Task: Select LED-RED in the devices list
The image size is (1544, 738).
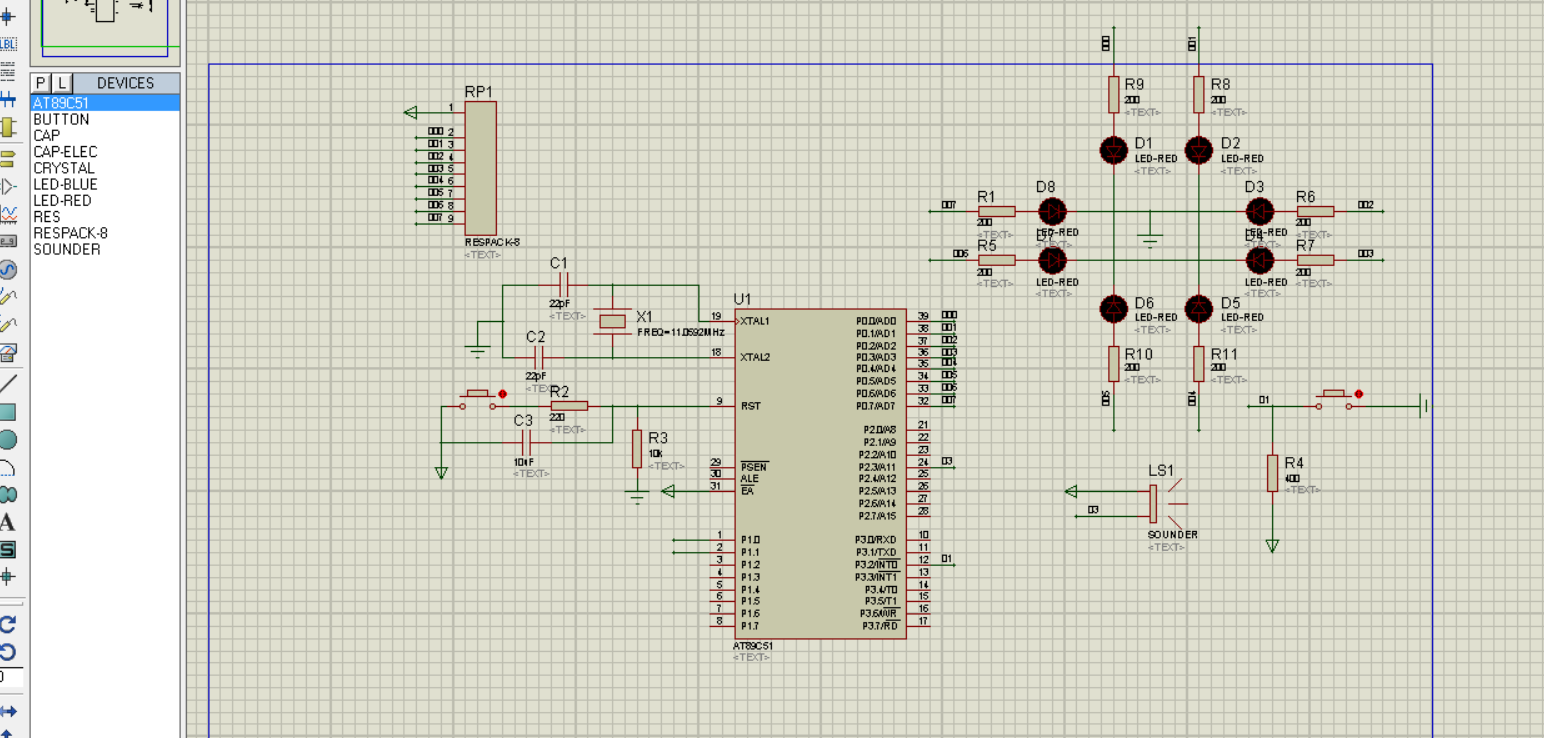Action: coord(106,200)
